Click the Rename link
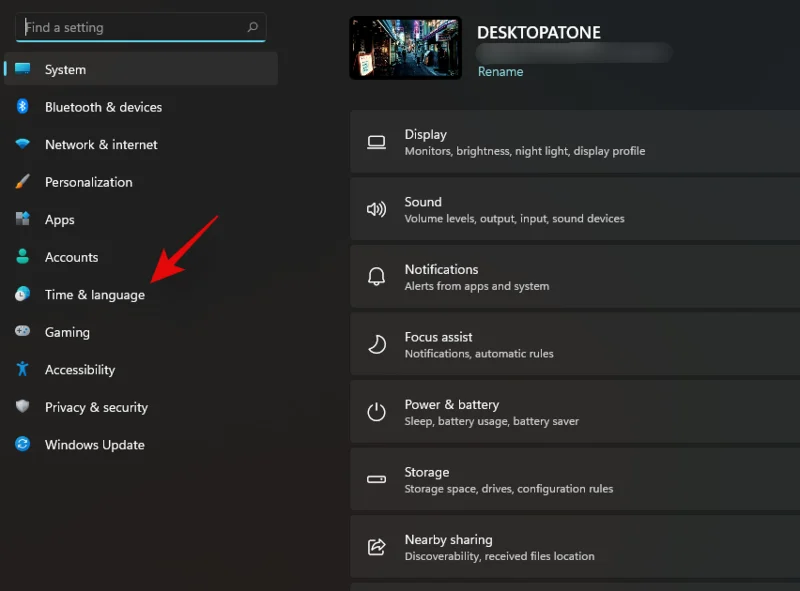 click(x=500, y=71)
